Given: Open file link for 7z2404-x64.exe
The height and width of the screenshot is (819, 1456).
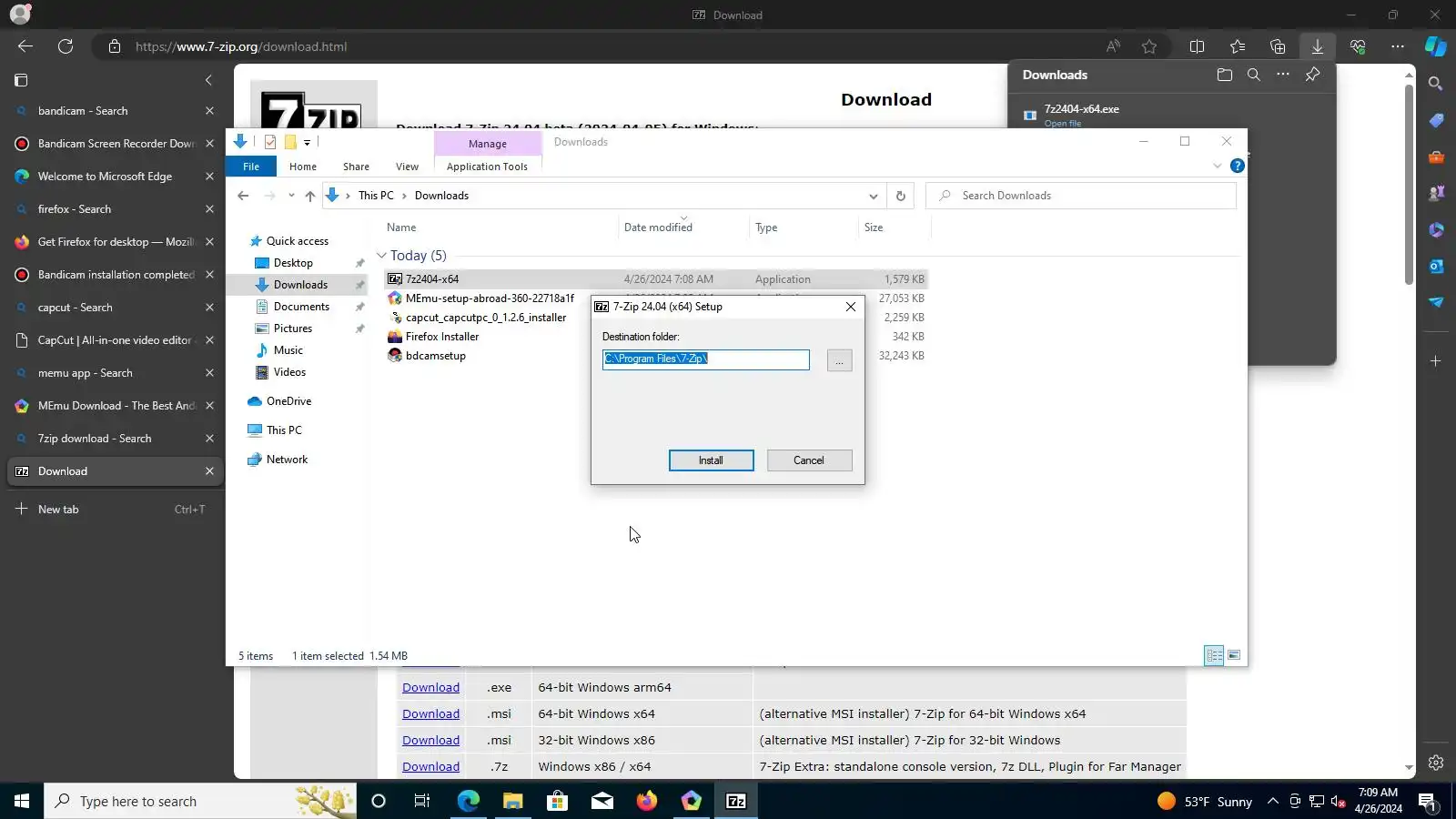Looking at the screenshot, I should [1063, 124].
